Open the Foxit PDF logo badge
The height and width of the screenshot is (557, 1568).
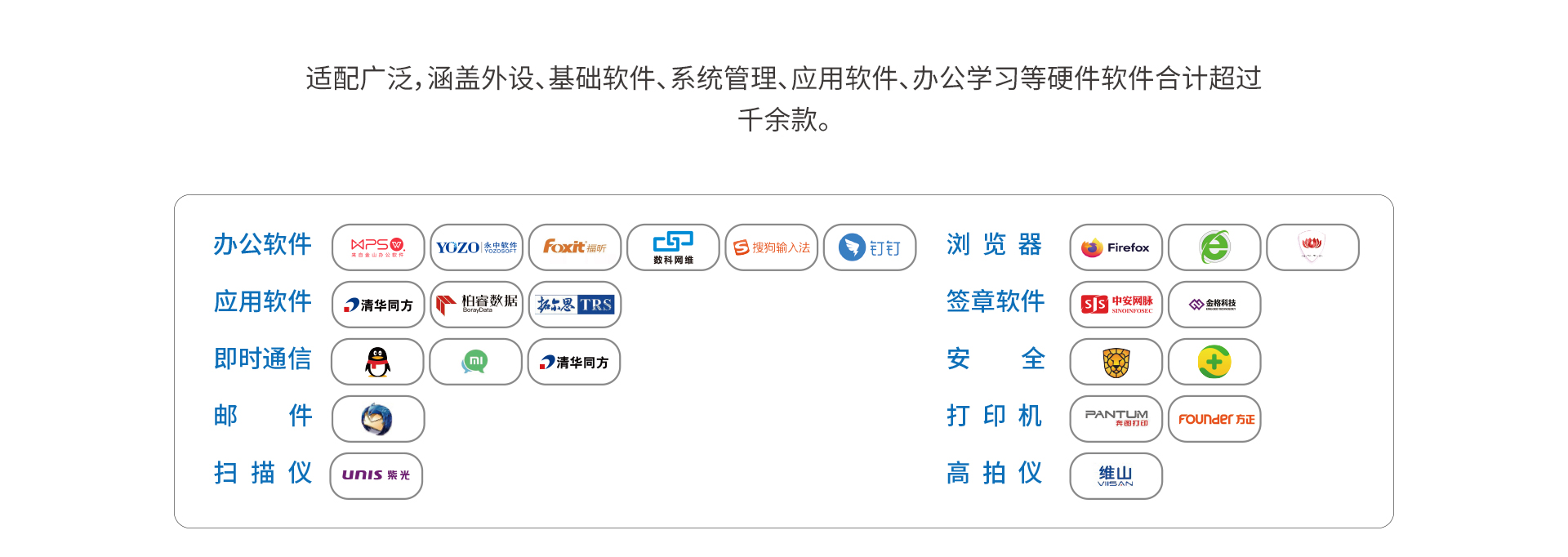pyautogui.click(x=575, y=247)
